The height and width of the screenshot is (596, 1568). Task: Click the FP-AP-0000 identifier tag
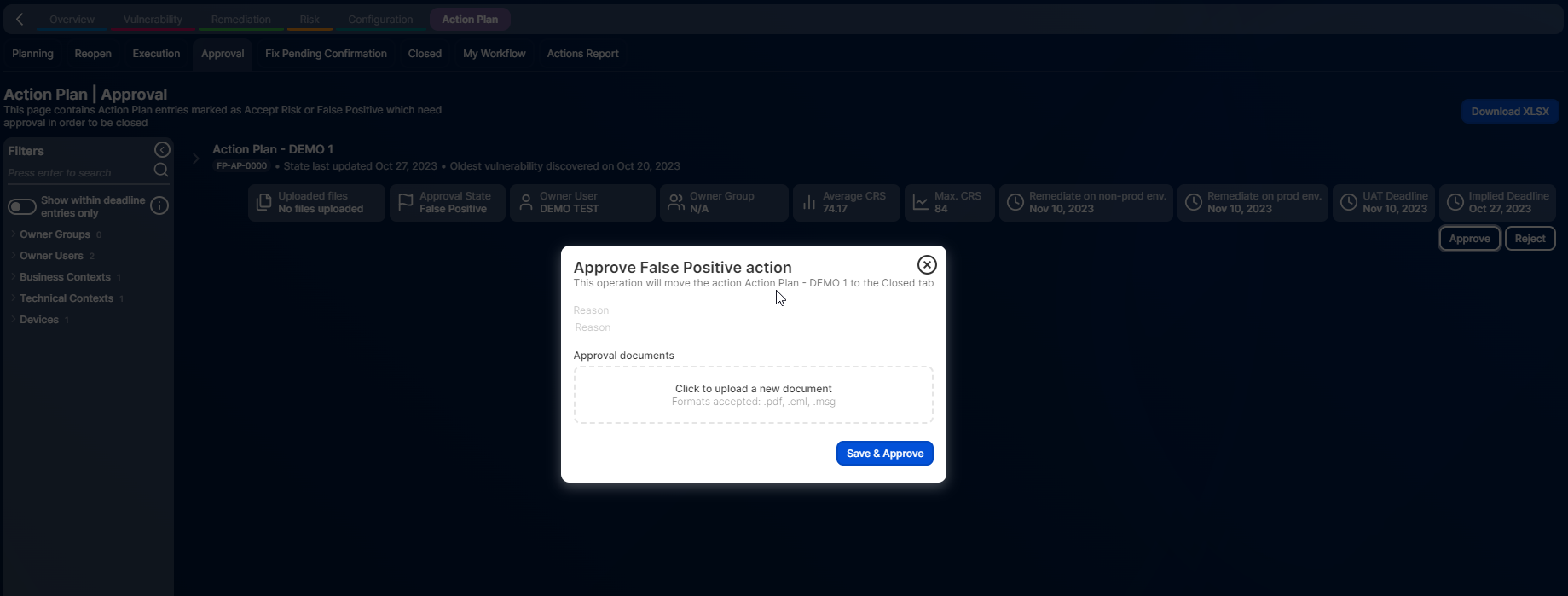coord(242,166)
